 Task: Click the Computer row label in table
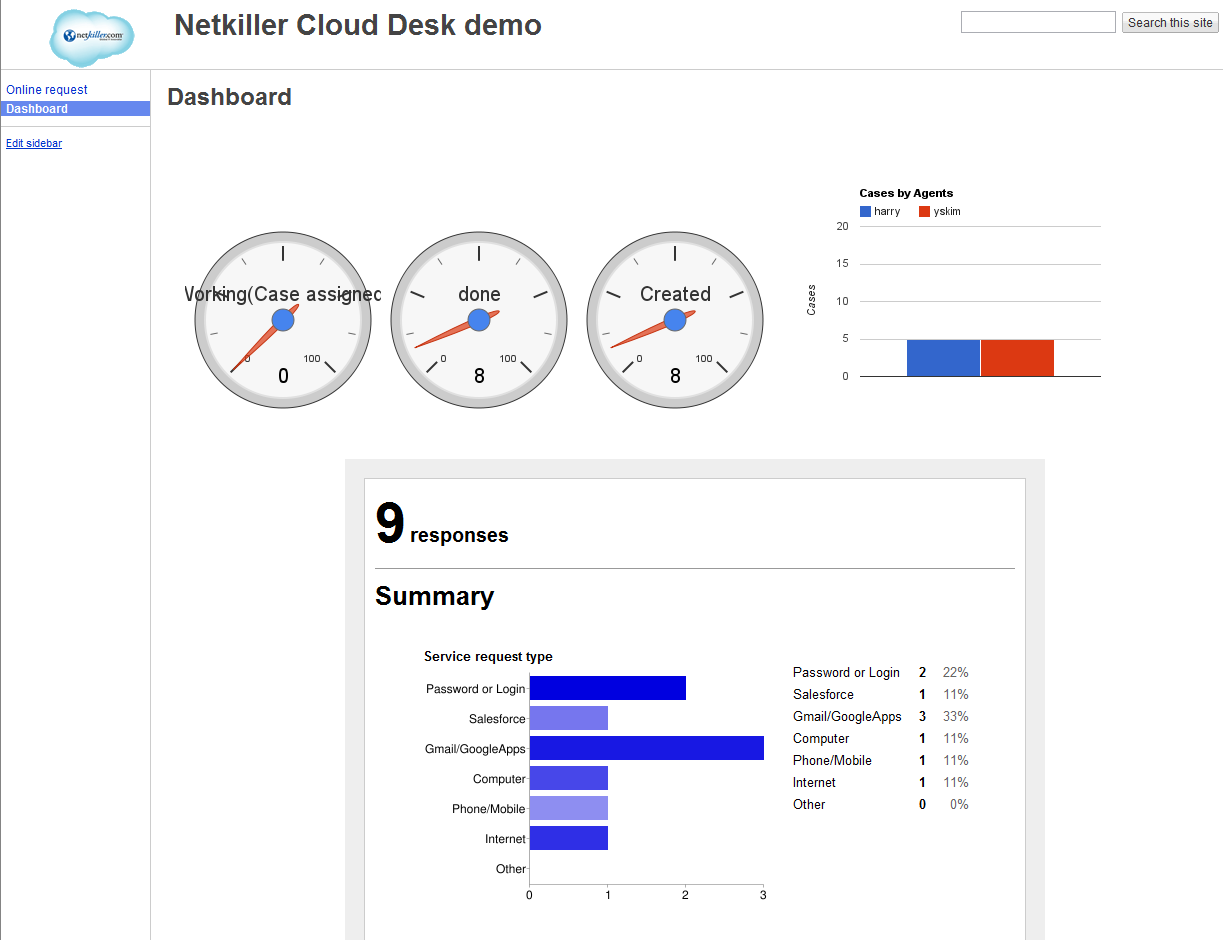821,739
